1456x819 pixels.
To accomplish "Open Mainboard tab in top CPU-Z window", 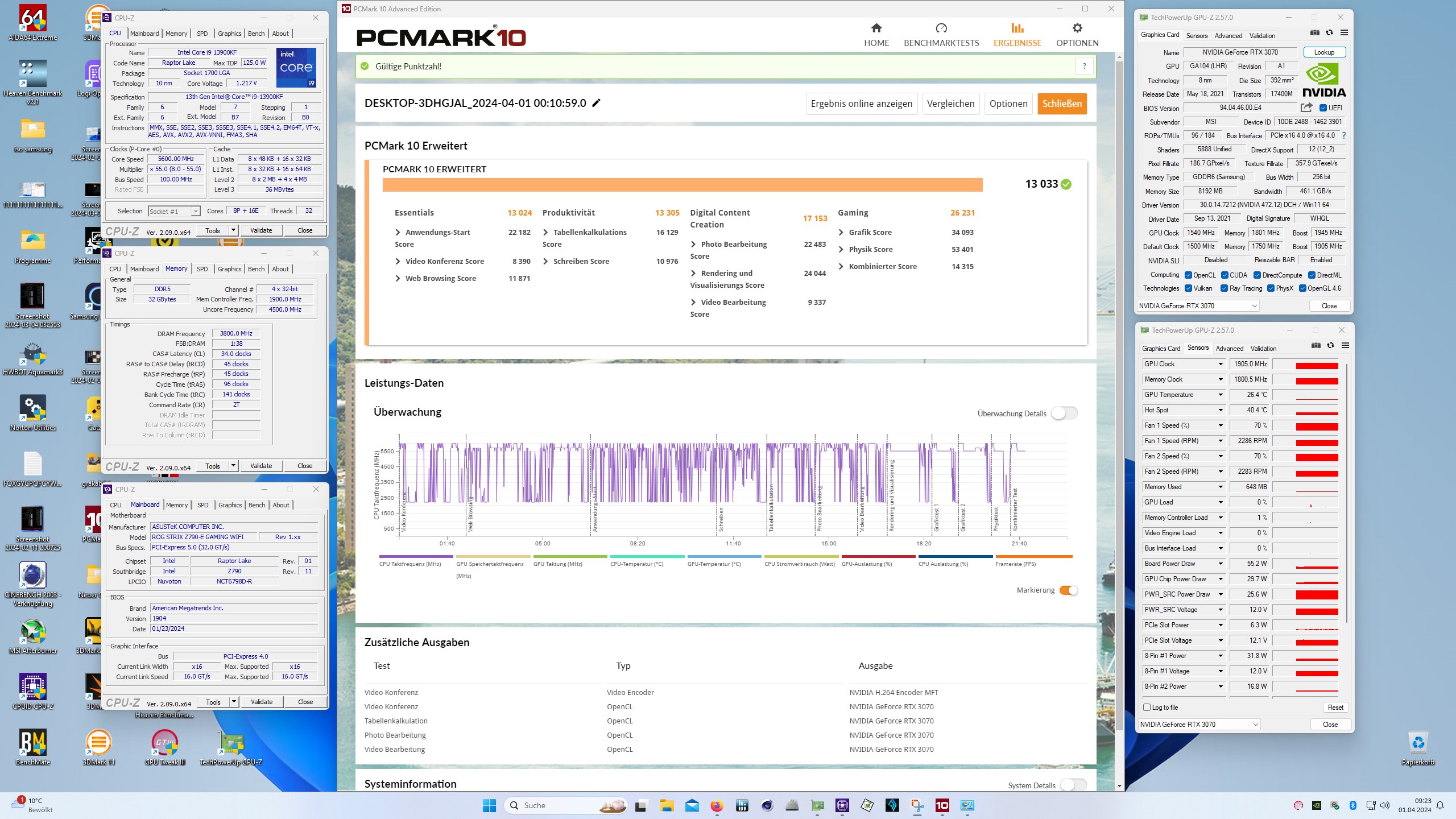I will (x=144, y=34).
